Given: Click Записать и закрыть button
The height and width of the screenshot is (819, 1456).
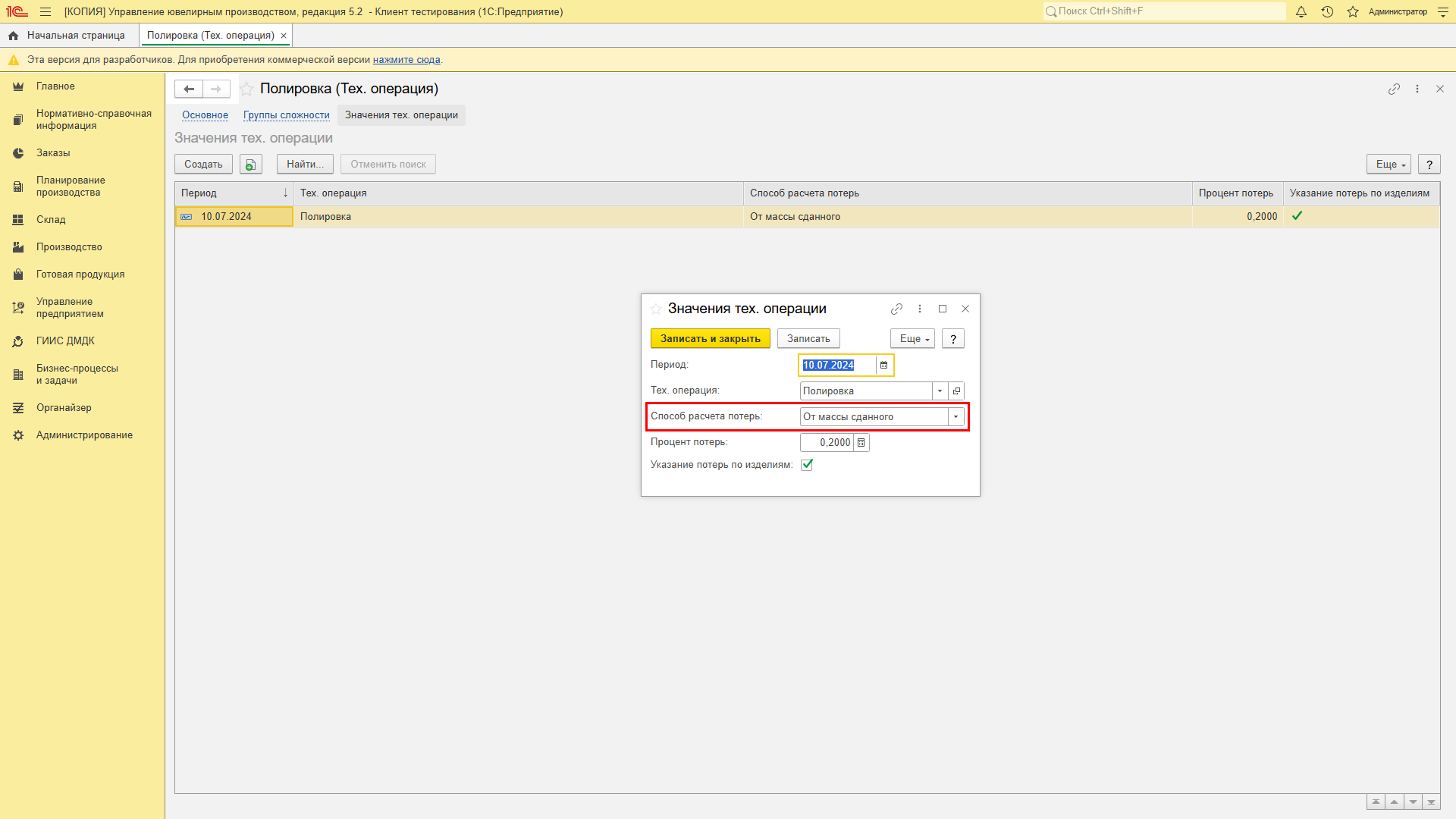Looking at the screenshot, I should coord(711,338).
